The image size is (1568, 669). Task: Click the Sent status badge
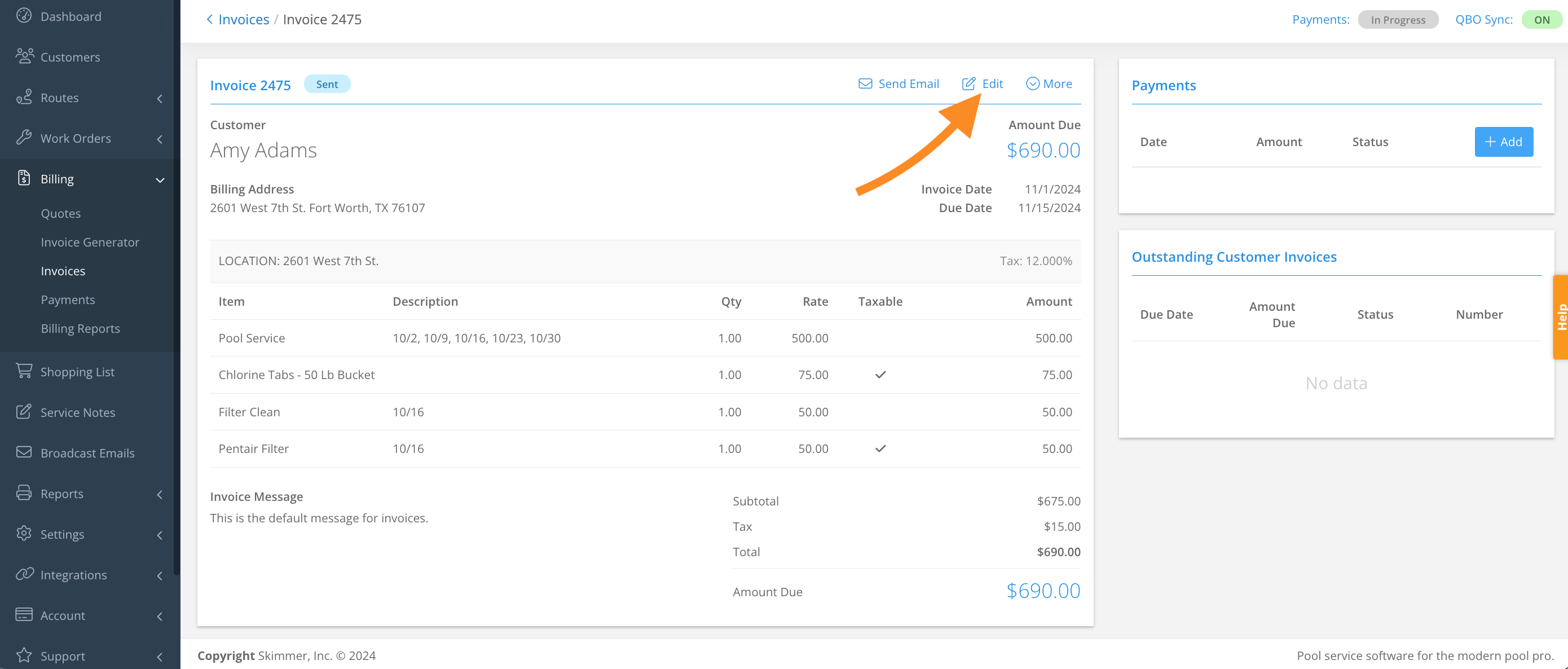(327, 84)
